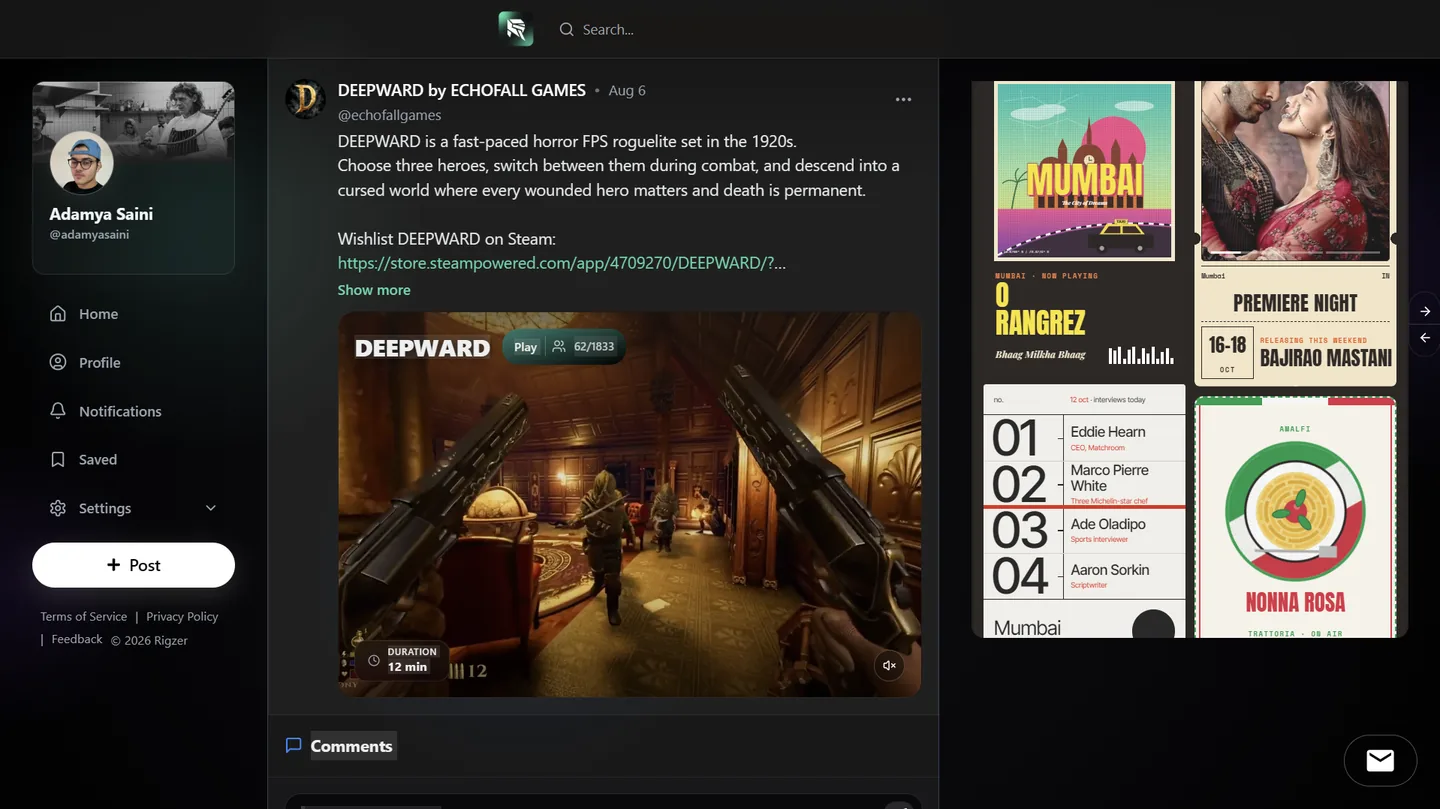Click the Home house icon in the sidebar
1440x809 pixels.
(58, 314)
